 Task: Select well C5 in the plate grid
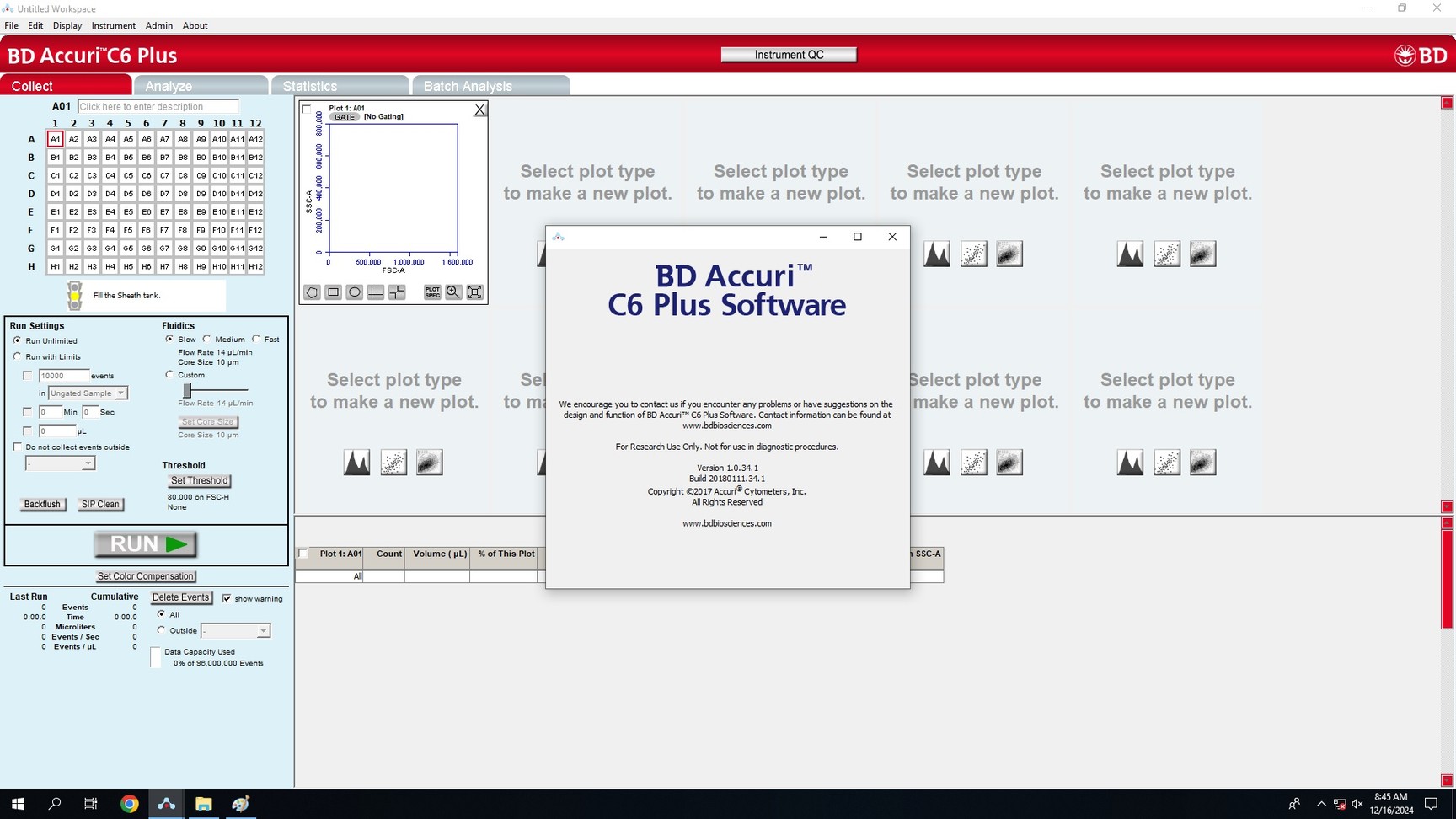tap(128, 175)
